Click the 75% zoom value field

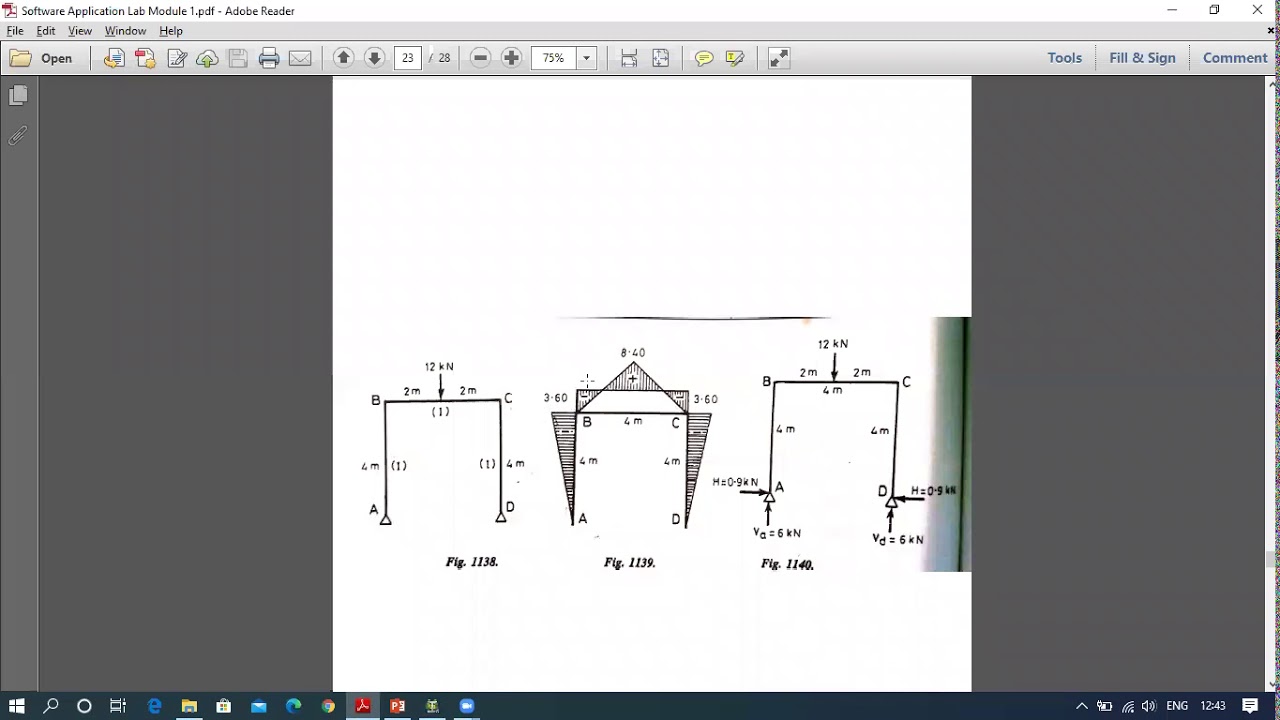(x=554, y=58)
